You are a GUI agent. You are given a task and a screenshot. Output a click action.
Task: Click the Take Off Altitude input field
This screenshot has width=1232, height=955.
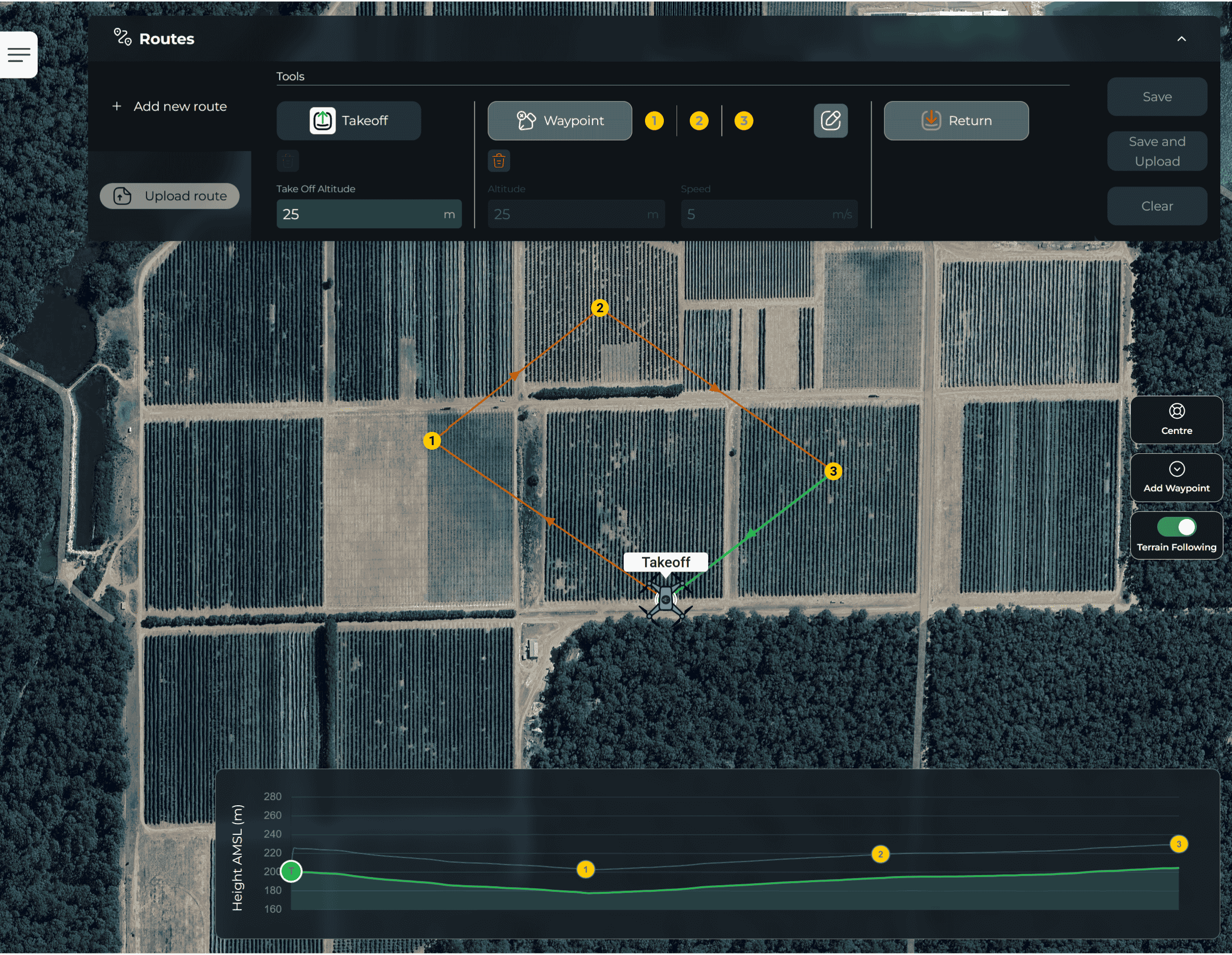[x=361, y=214]
